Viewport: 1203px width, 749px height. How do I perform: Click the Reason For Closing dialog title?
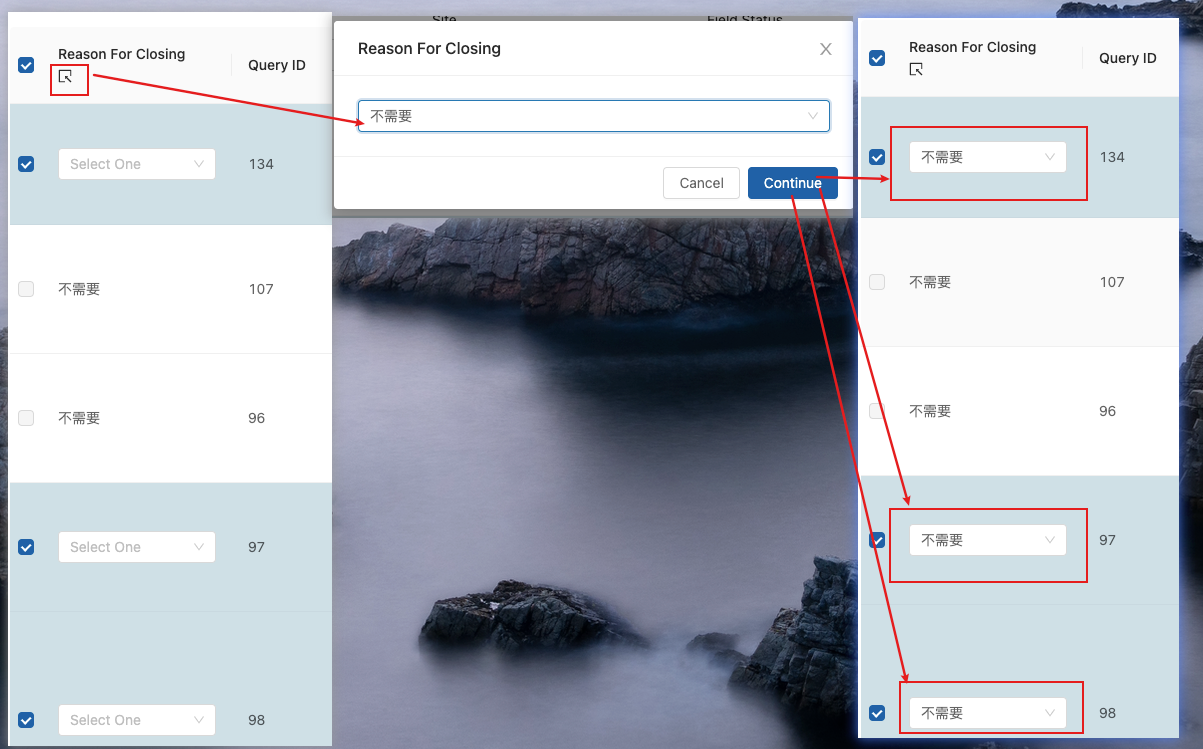point(429,48)
